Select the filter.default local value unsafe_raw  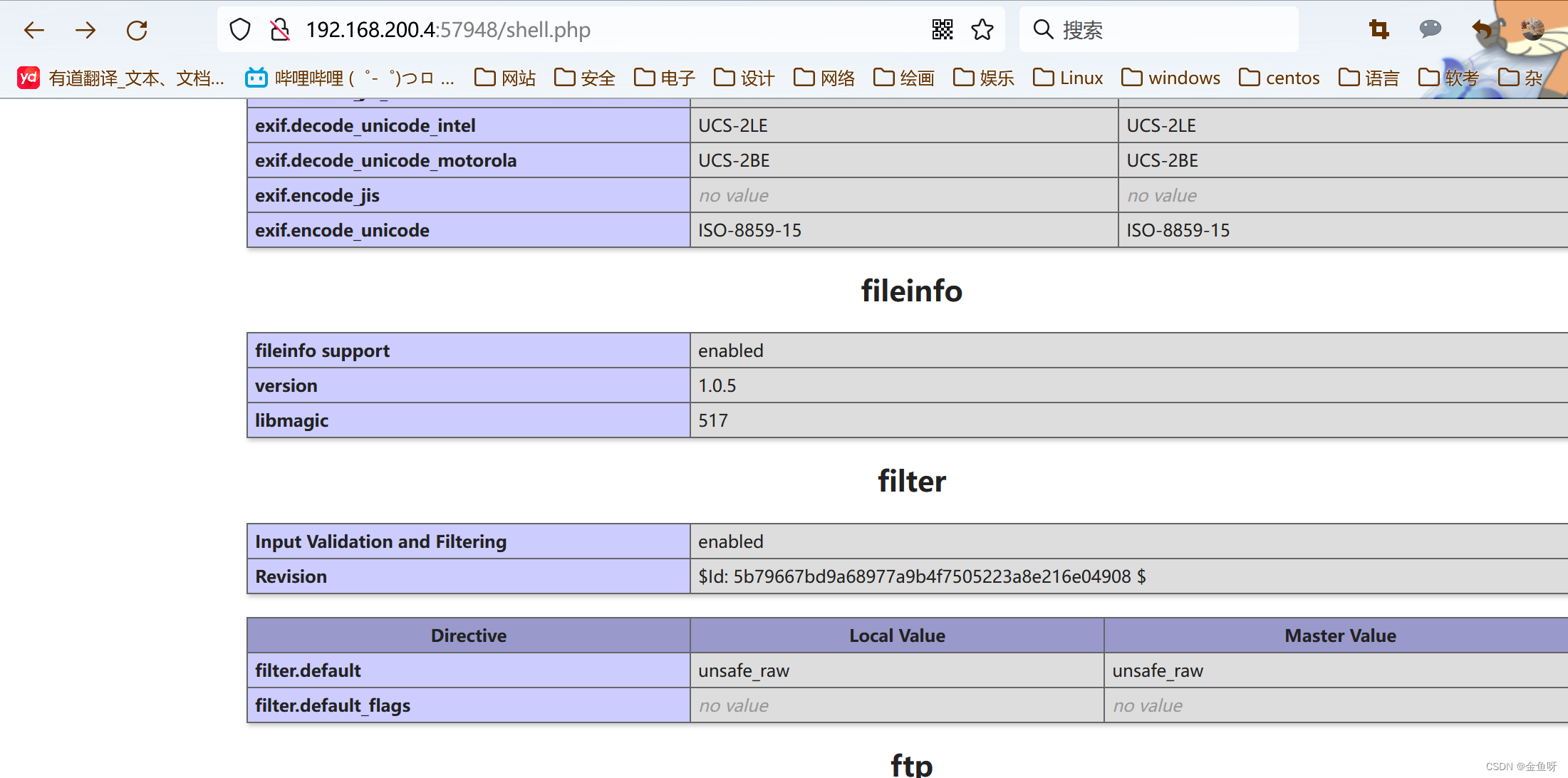coord(744,670)
